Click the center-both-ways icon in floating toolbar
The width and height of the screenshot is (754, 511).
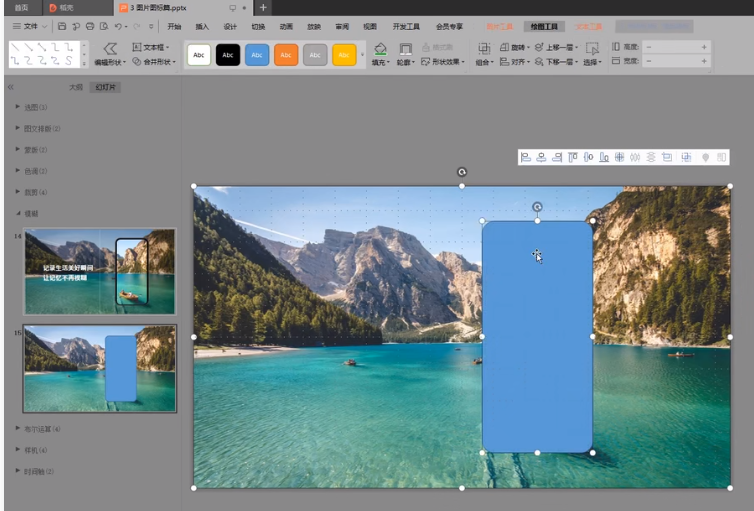tap(619, 157)
